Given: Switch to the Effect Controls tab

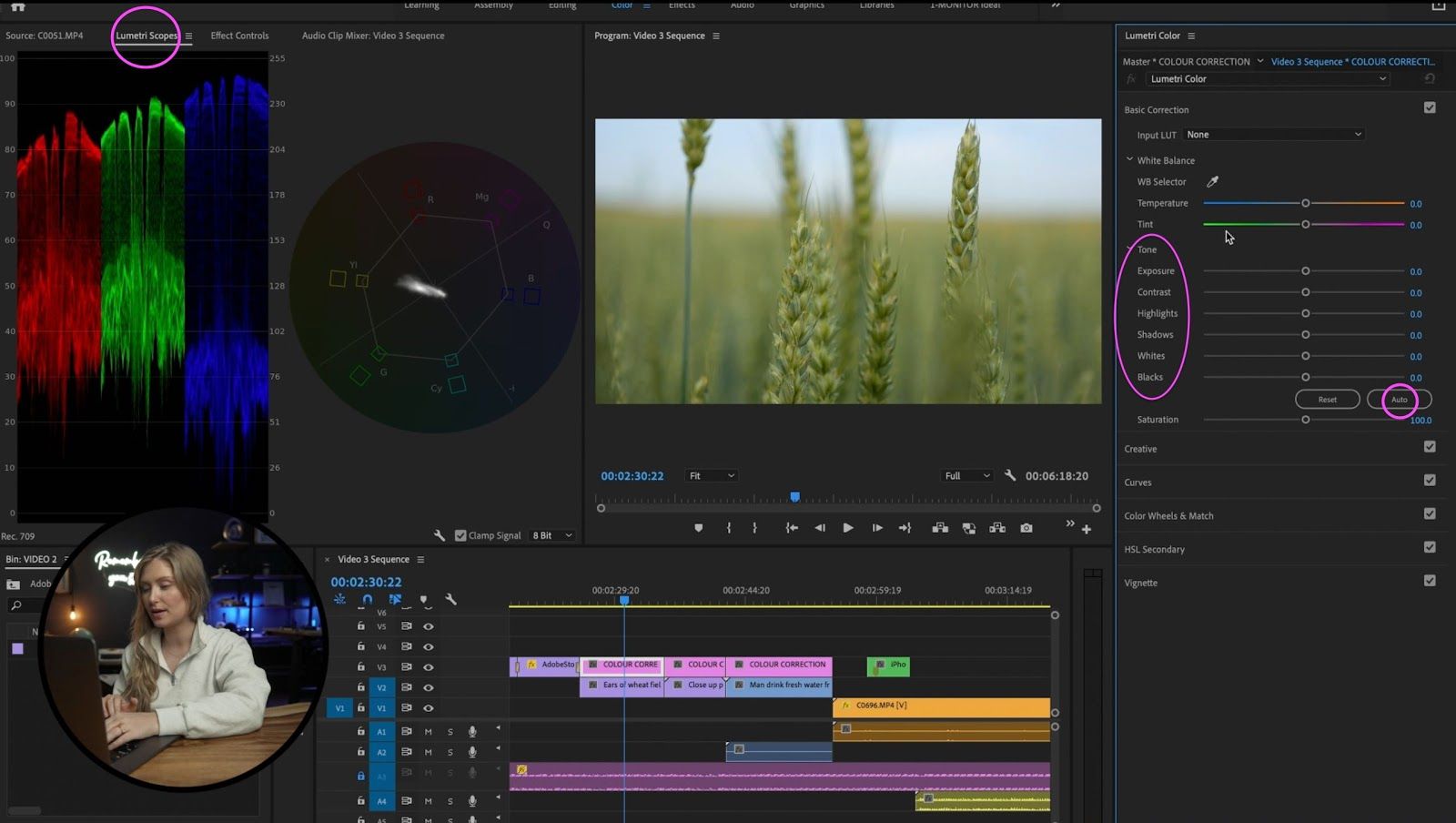Looking at the screenshot, I should click(239, 36).
